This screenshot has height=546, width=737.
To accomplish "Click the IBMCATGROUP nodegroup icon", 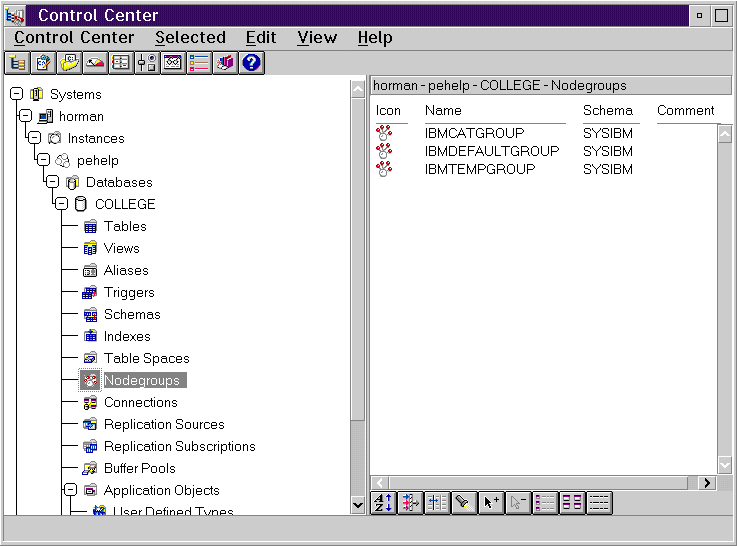I will (x=384, y=133).
